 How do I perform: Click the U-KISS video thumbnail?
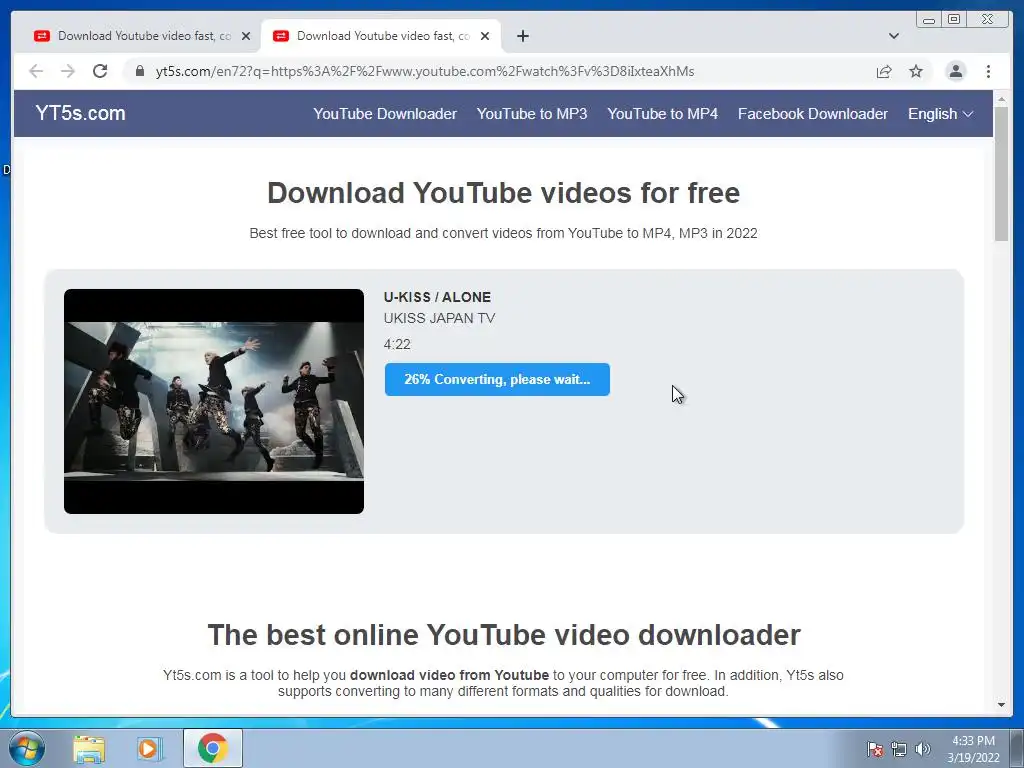[214, 401]
